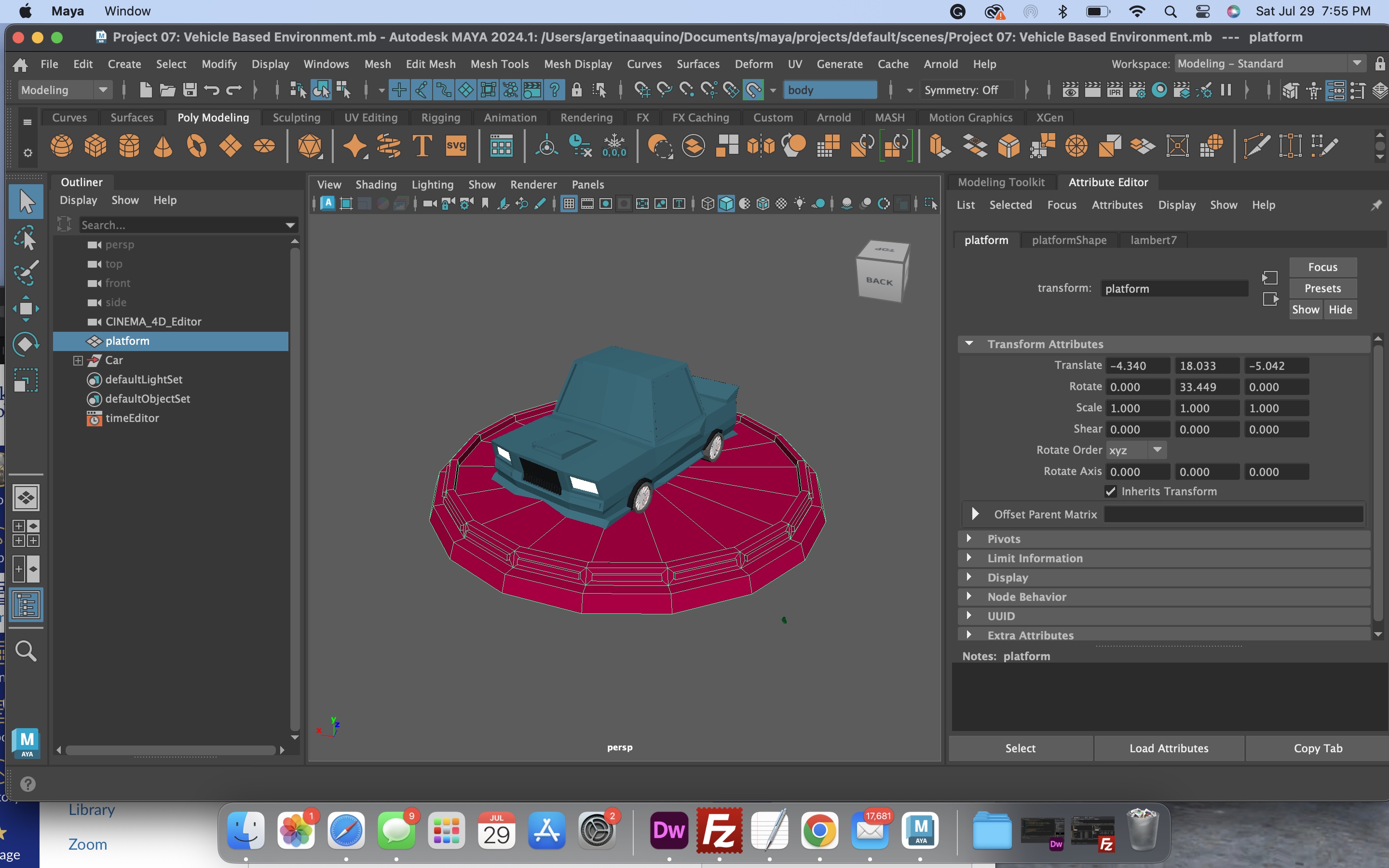The height and width of the screenshot is (868, 1389).
Task: Open the Mesh Tools menu
Action: tap(499, 64)
